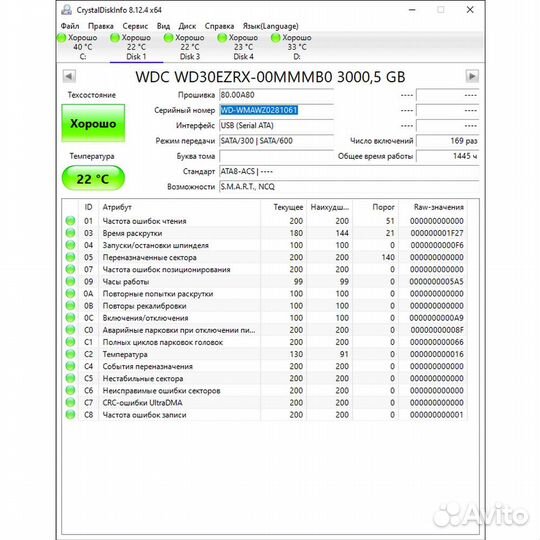Image resolution: width=540 pixels, height=540 pixels.
Task: Click the Стандарт field ATA8-ACS
Action: coord(349,172)
